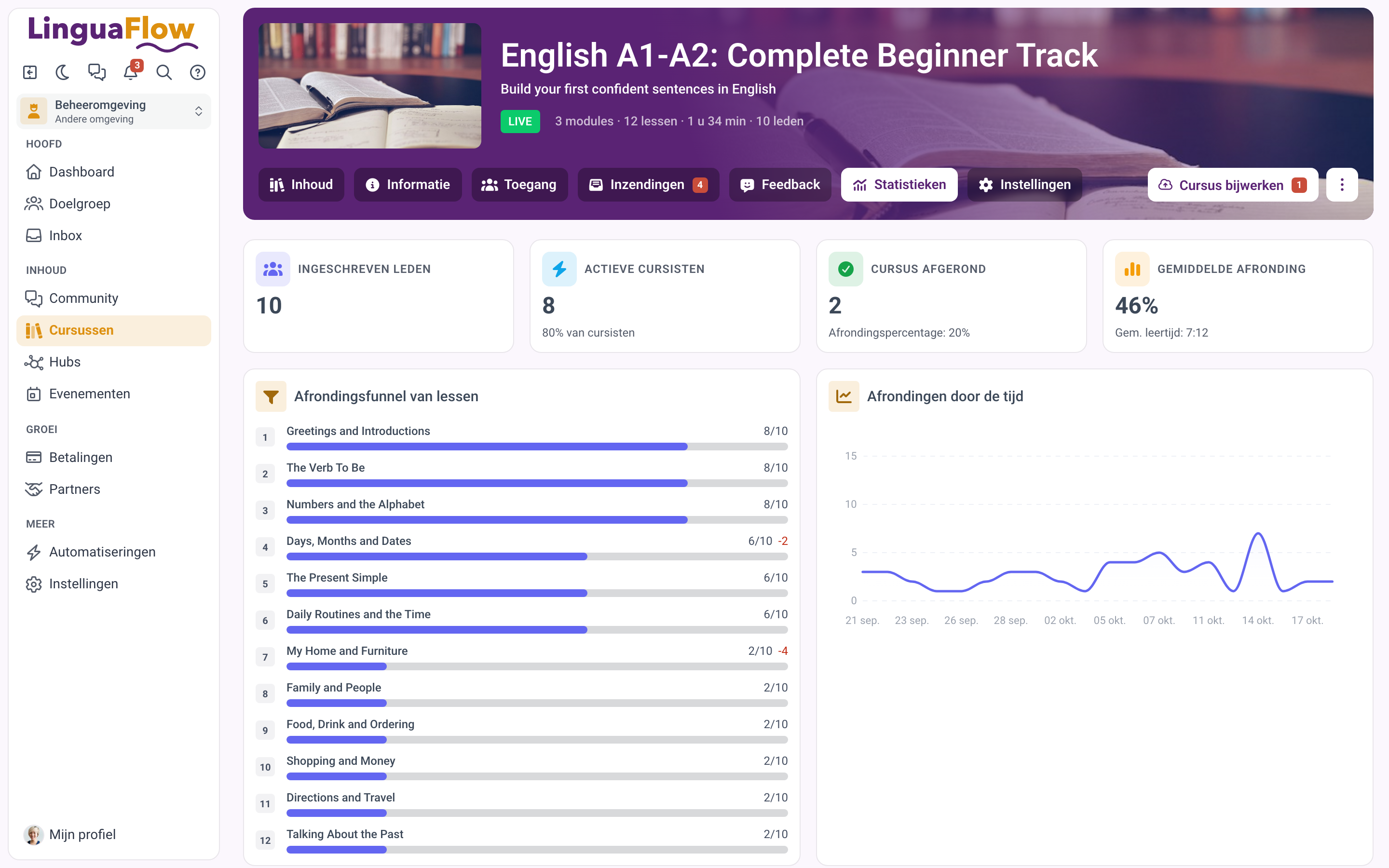Switch to the Feedback tab

coord(780,185)
